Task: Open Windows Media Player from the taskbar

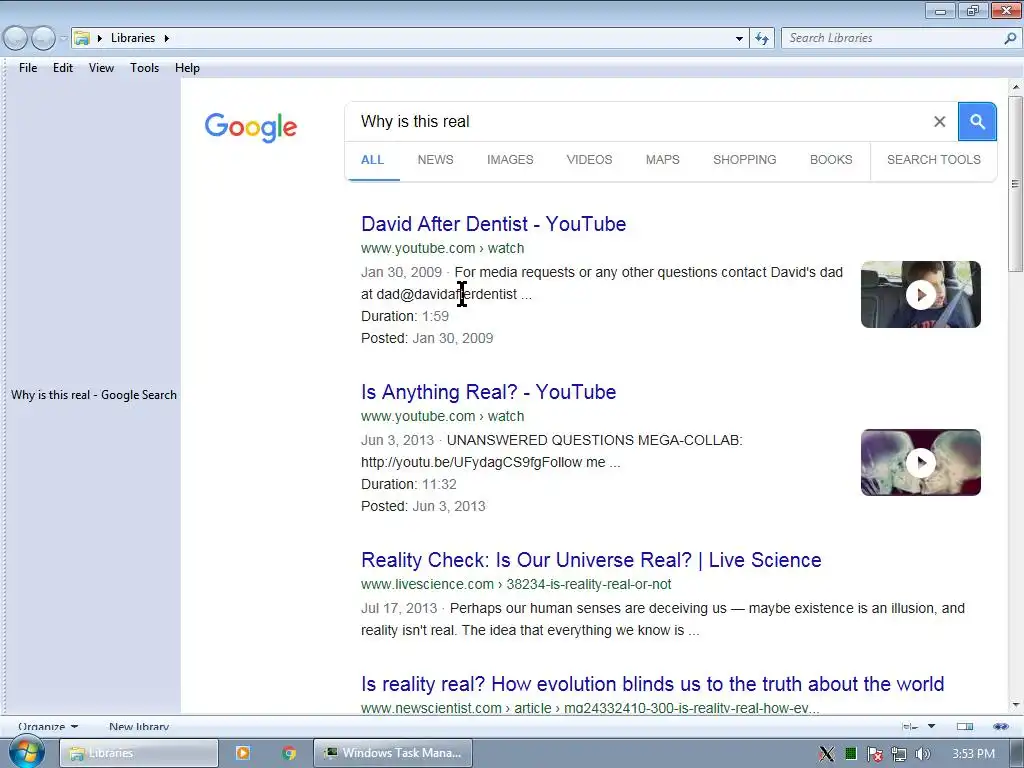Action: coord(242,753)
